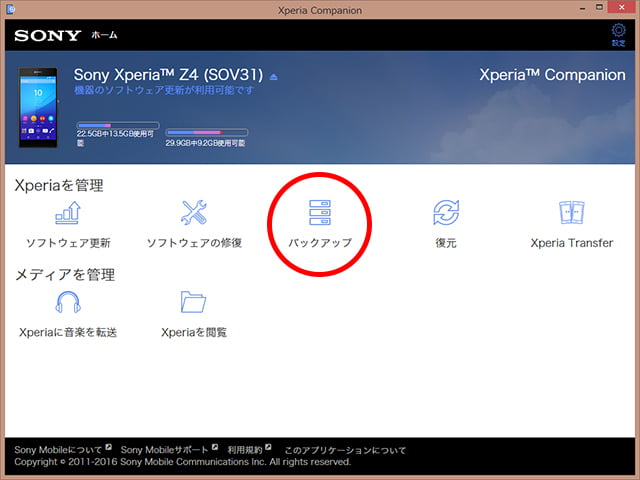Click the バックアップ (backup) icon
640x480 pixels.
(x=320, y=213)
